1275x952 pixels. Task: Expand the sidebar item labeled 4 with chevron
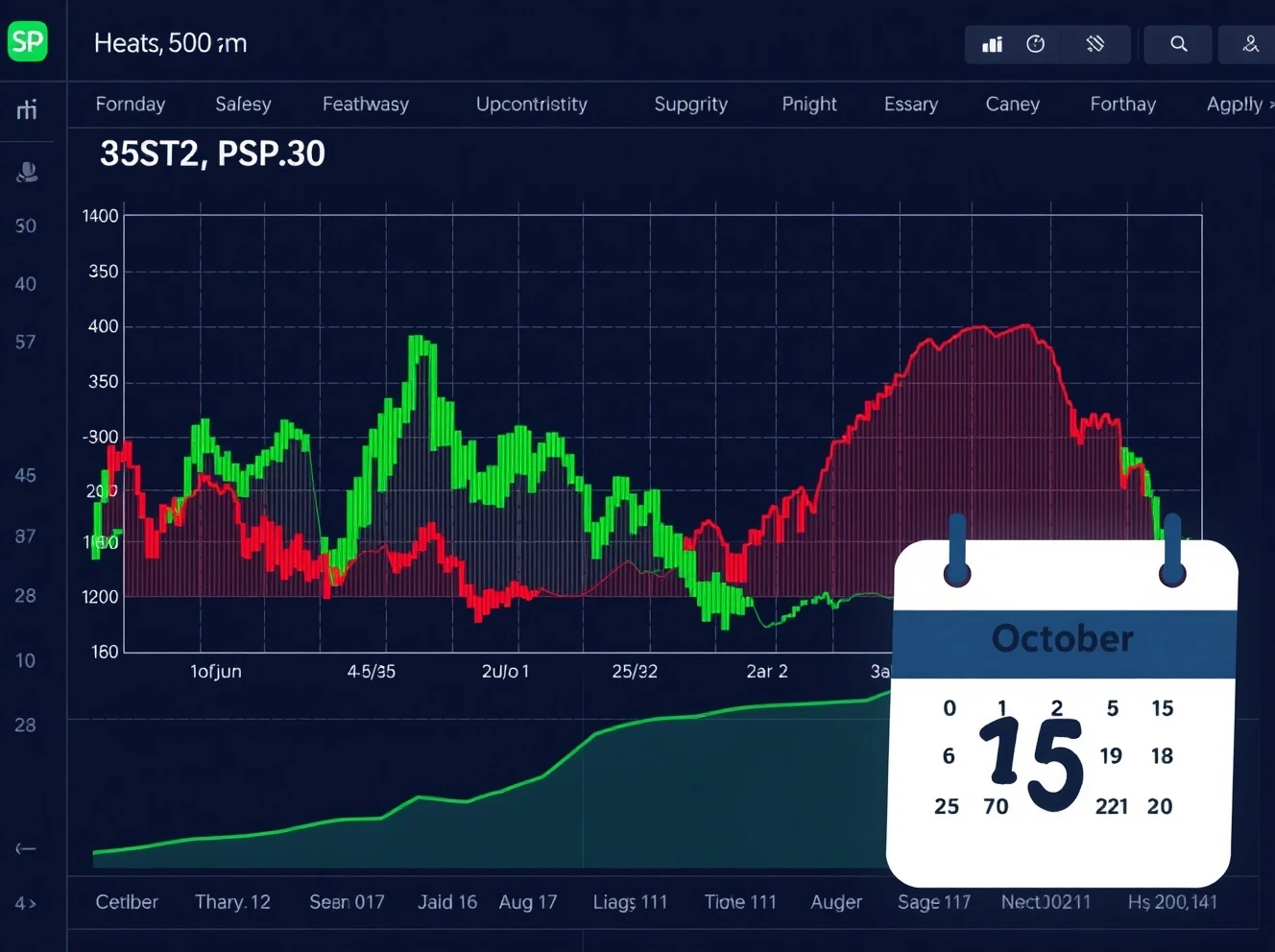pyautogui.click(x=26, y=903)
